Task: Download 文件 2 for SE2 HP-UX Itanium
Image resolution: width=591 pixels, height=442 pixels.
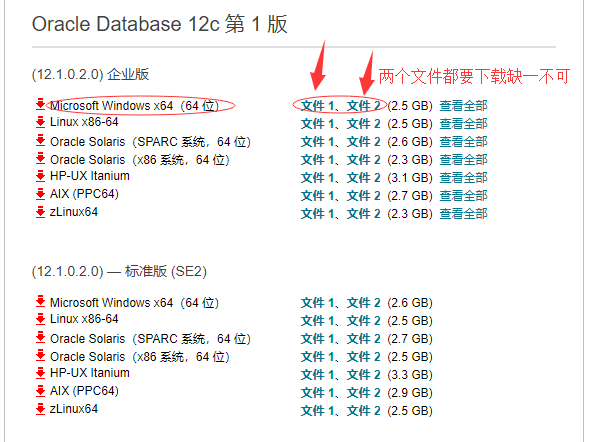Action: coord(363,375)
